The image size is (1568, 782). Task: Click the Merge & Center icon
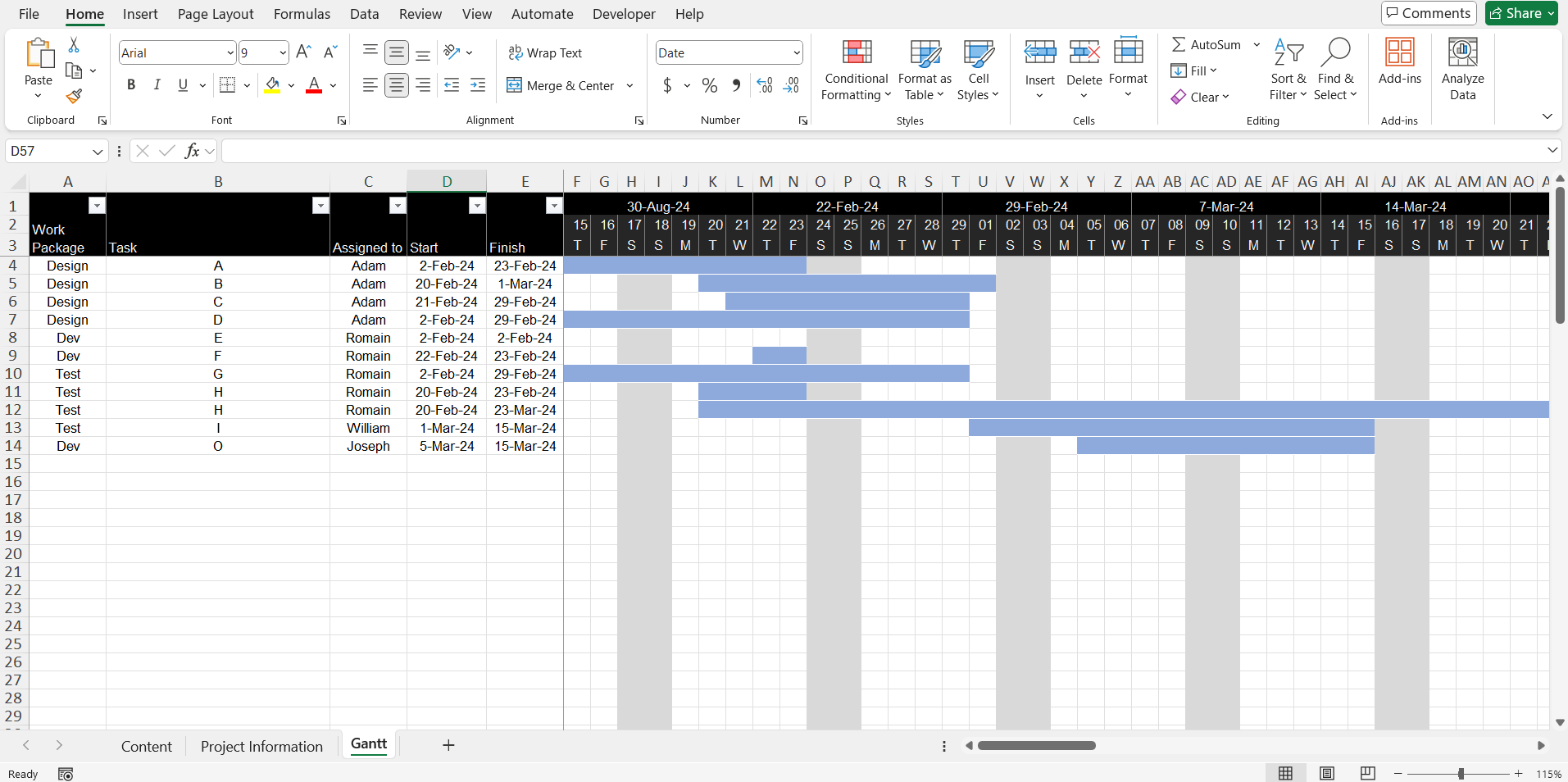pos(515,85)
